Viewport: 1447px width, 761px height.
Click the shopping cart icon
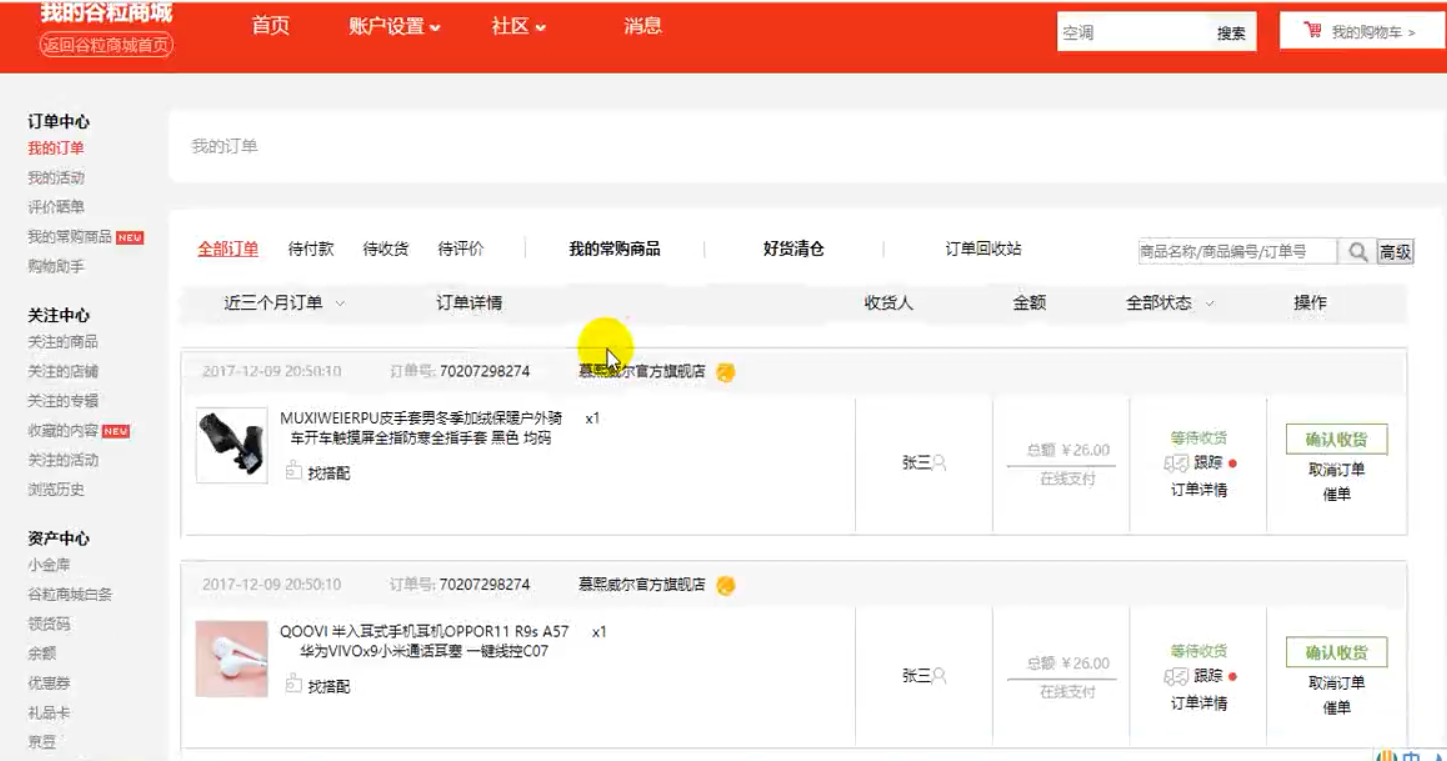[x=1313, y=31]
